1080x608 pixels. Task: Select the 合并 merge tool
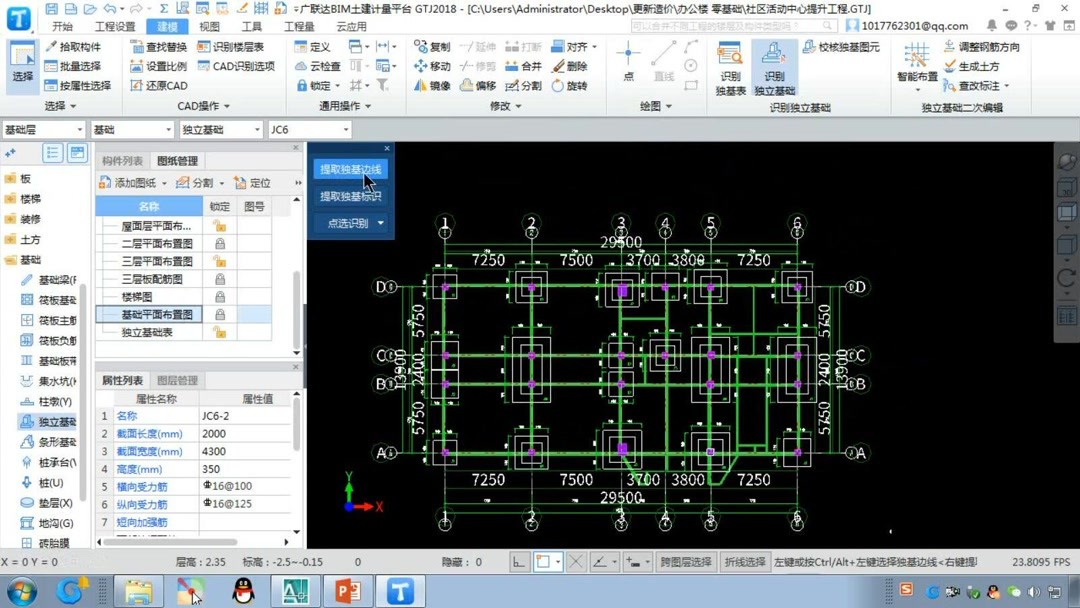(x=532, y=66)
